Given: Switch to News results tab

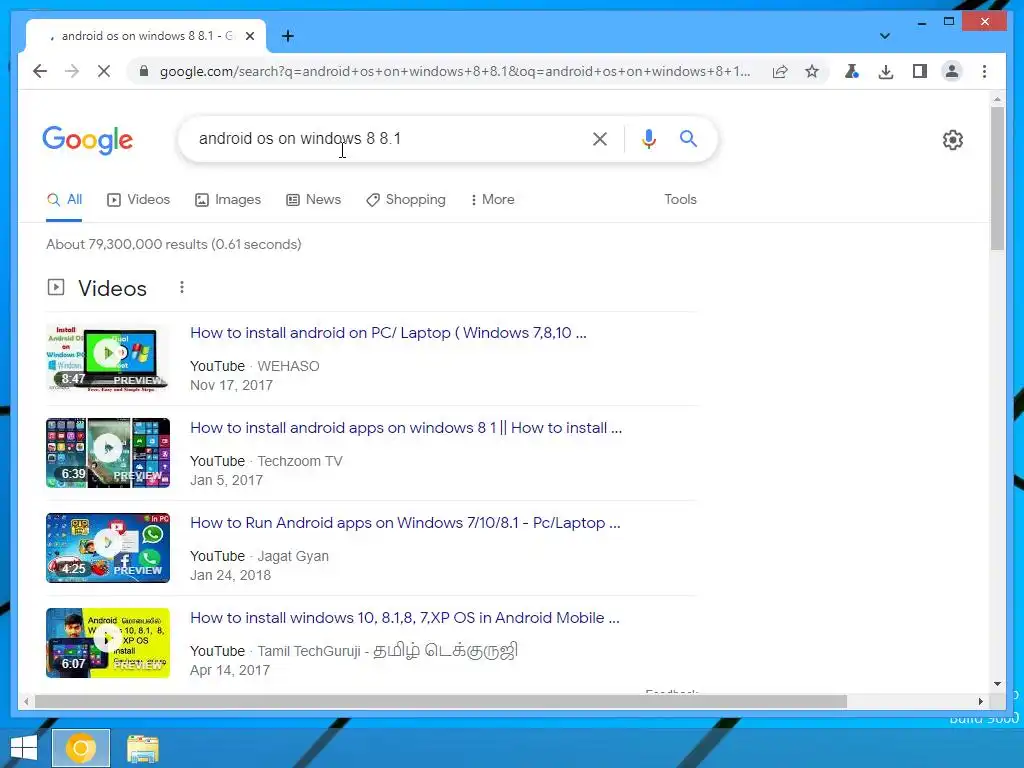Looking at the screenshot, I should (313, 200).
